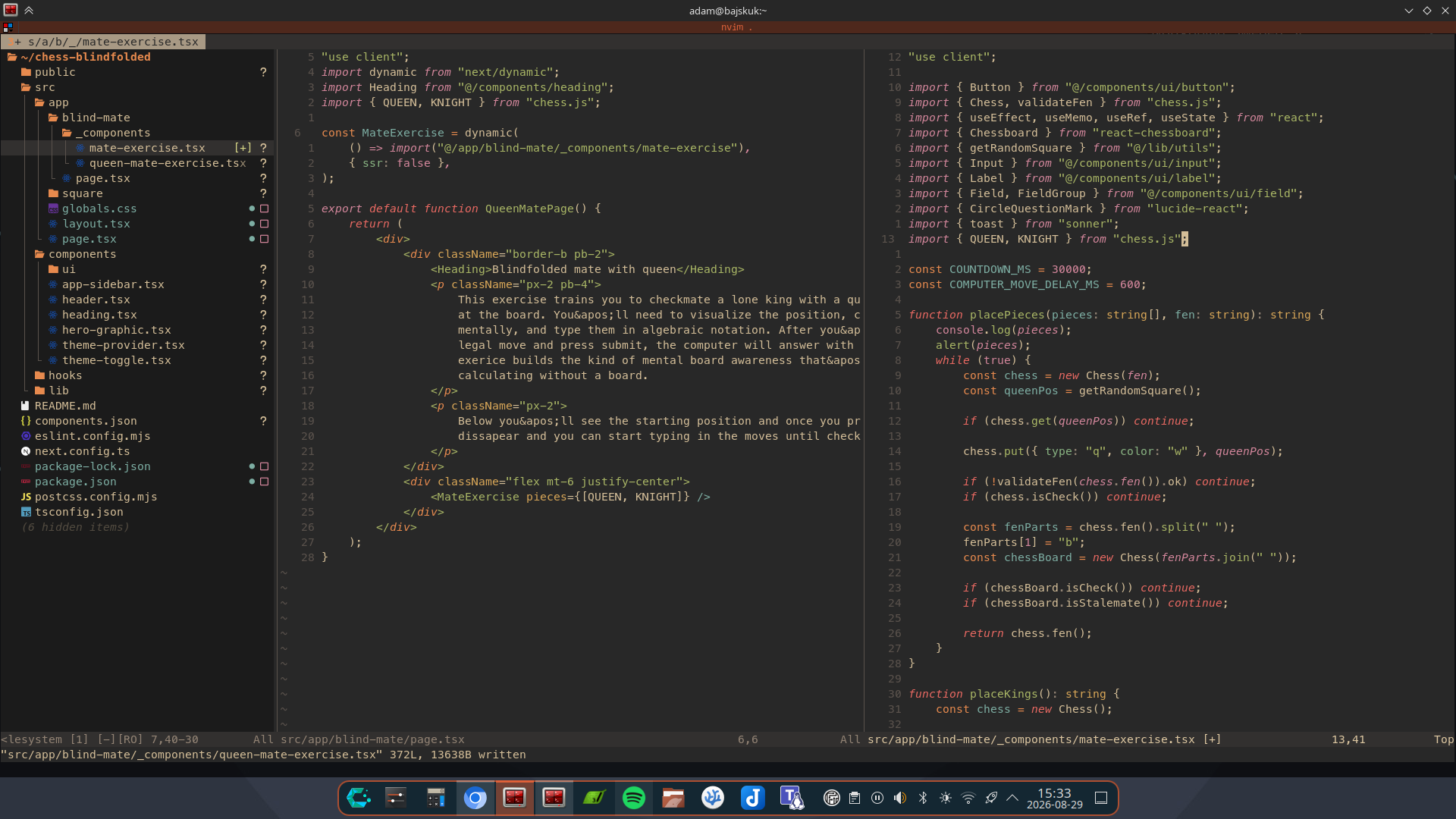Click the git status box for package.json
The width and height of the screenshot is (1456, 819).
(x=265, y=482)
